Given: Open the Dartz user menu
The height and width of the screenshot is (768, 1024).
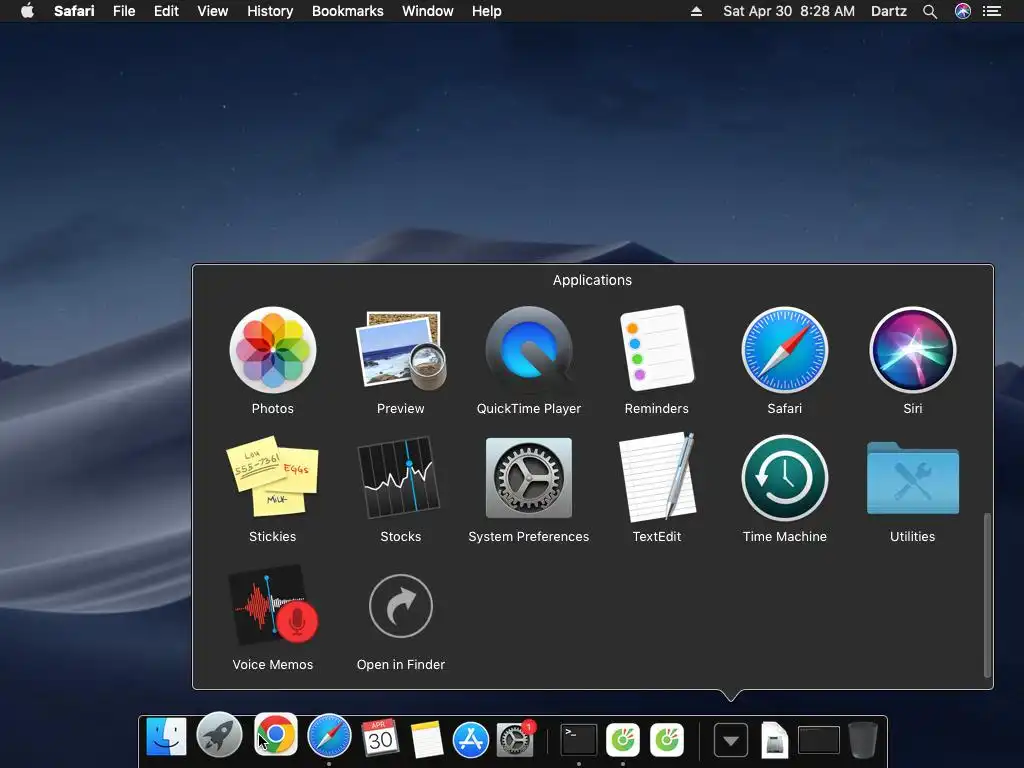Looking at the screenshot, I should (888, 11).
